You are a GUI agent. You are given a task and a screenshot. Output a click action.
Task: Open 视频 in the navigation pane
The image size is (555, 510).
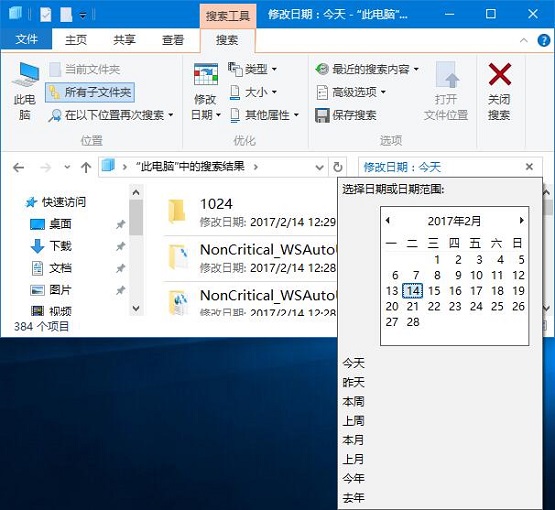pyautogui.click(x=51, y=311)
